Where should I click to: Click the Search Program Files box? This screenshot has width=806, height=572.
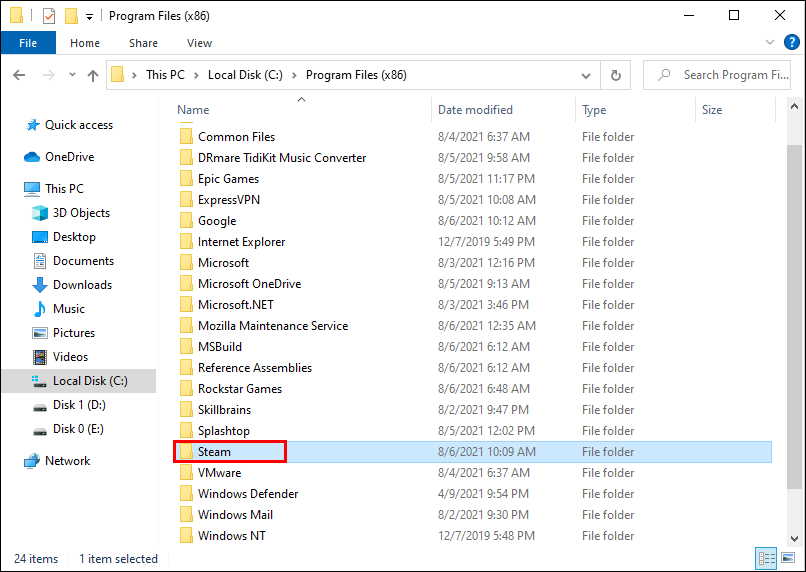pos(717,75)
